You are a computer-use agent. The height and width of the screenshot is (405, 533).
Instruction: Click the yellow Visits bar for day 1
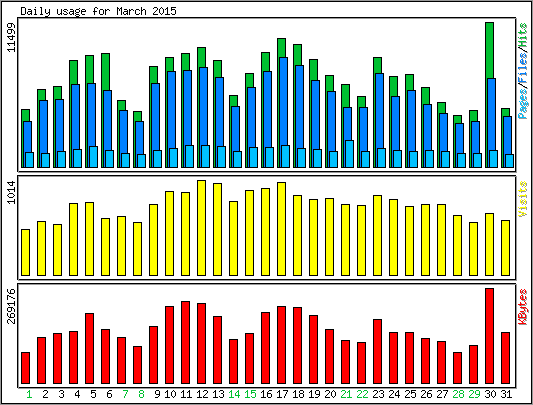click(x=25, y=252)
